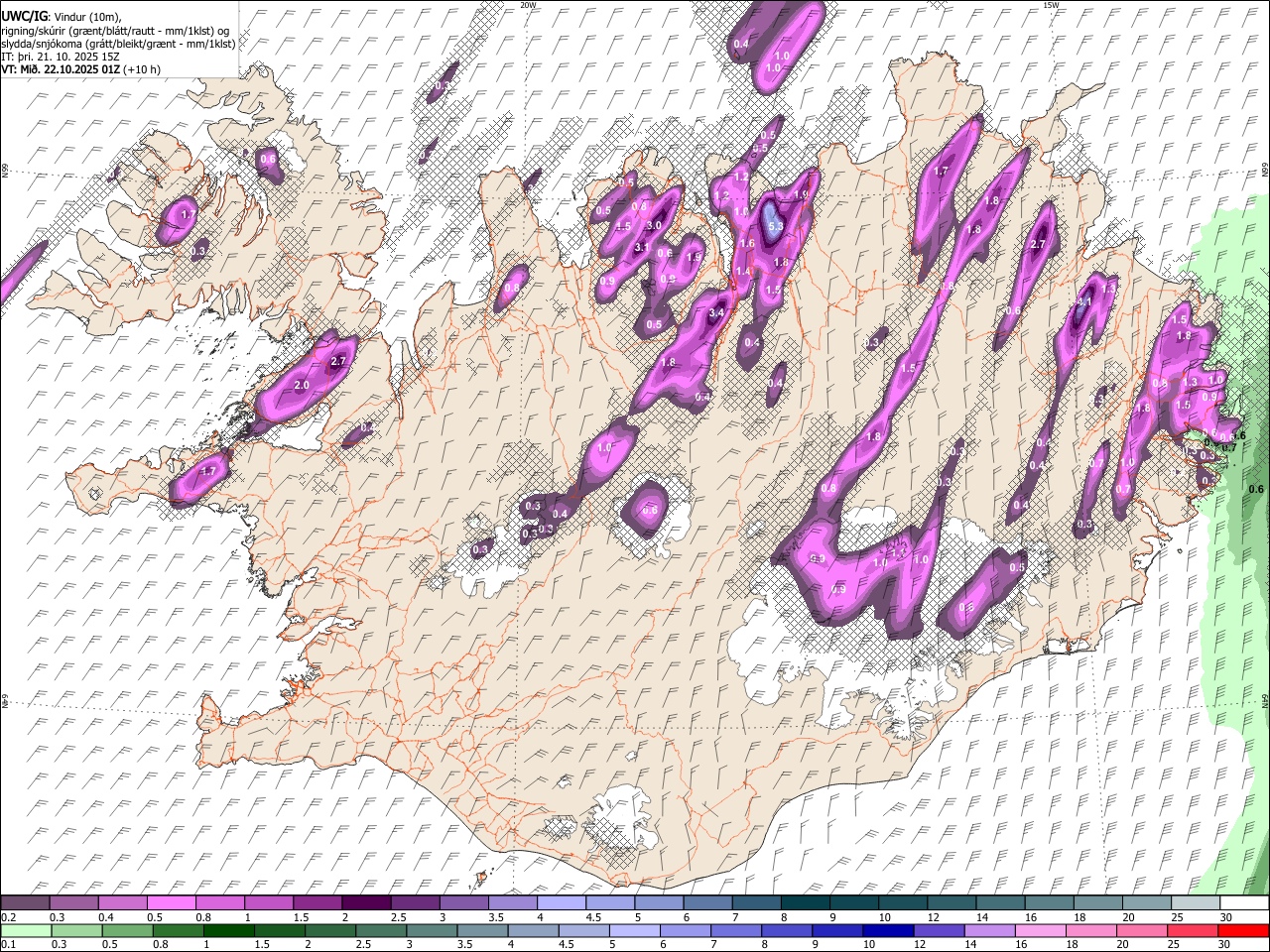Click the "5.3" precipitation value on the map
Image resolution: width=1270 pixels, height=952 pixels.
point(776,227)
